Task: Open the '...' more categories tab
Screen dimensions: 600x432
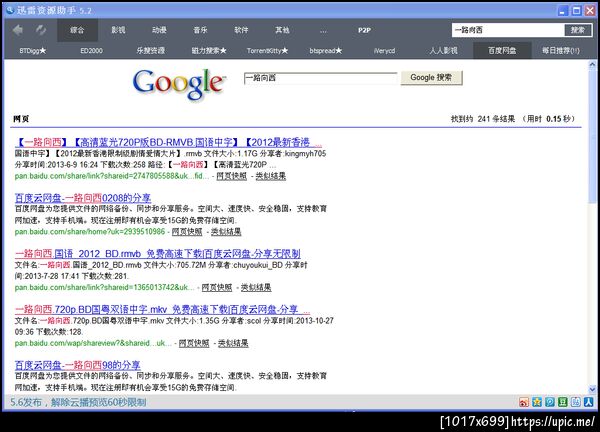Action: pyautogui.click(x=323, y=30)
